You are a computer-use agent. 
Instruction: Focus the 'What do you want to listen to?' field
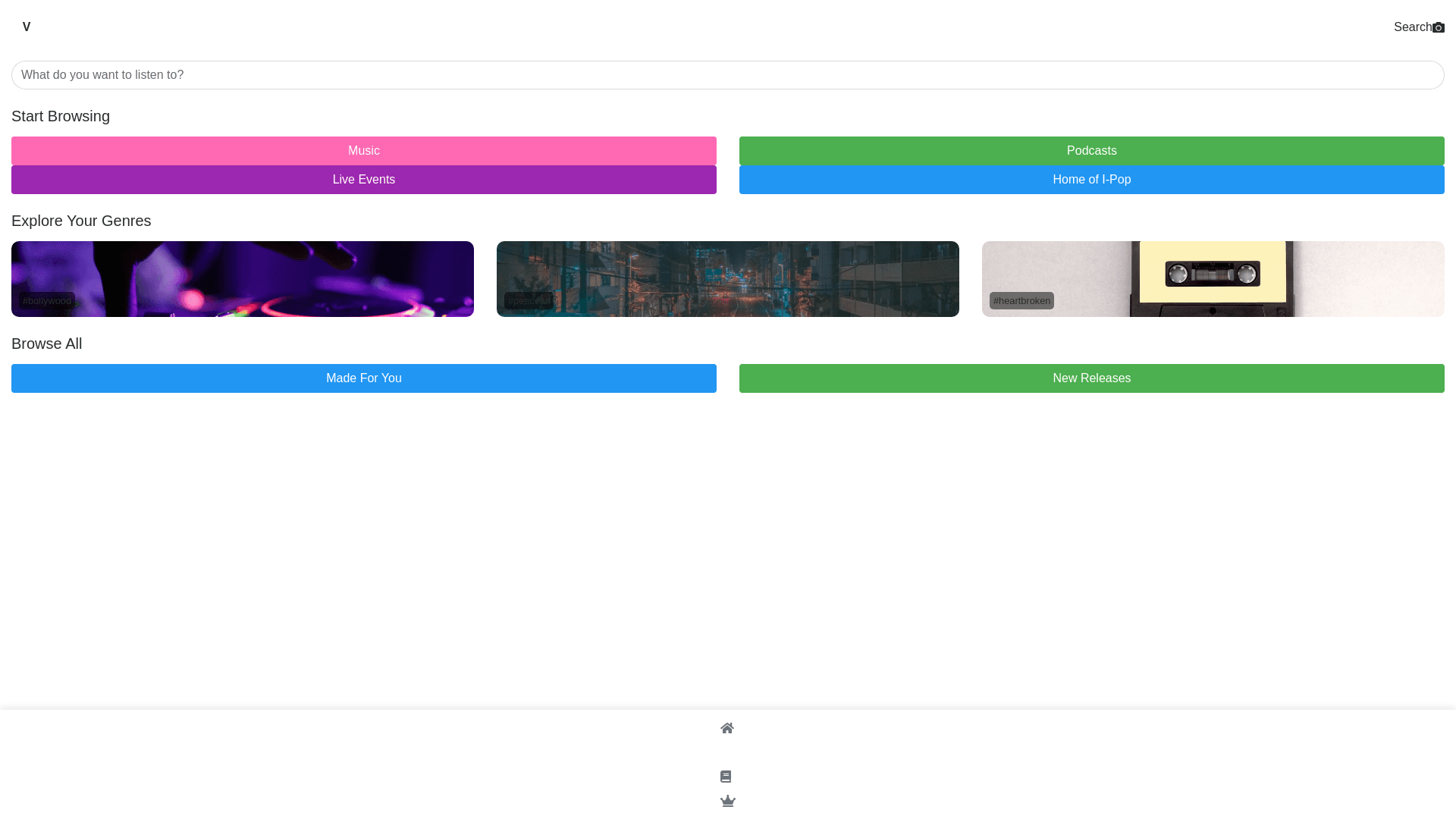[727, 75]
